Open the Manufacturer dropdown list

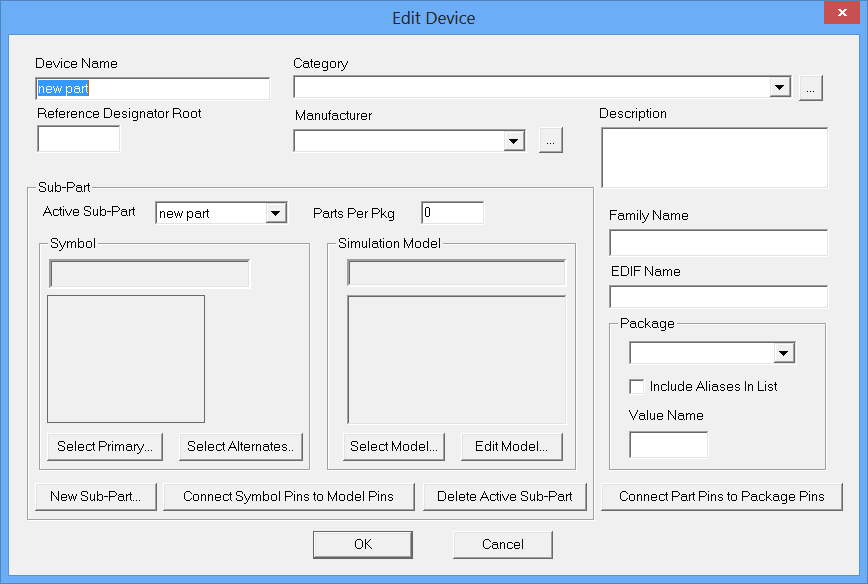click(514, 141)
